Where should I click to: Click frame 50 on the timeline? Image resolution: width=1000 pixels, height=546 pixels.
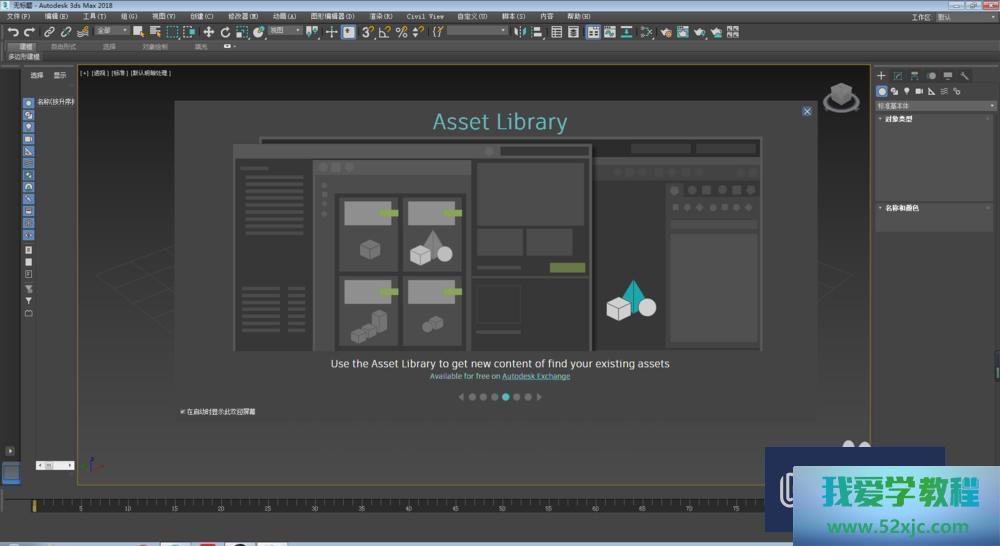pos(502,507)
